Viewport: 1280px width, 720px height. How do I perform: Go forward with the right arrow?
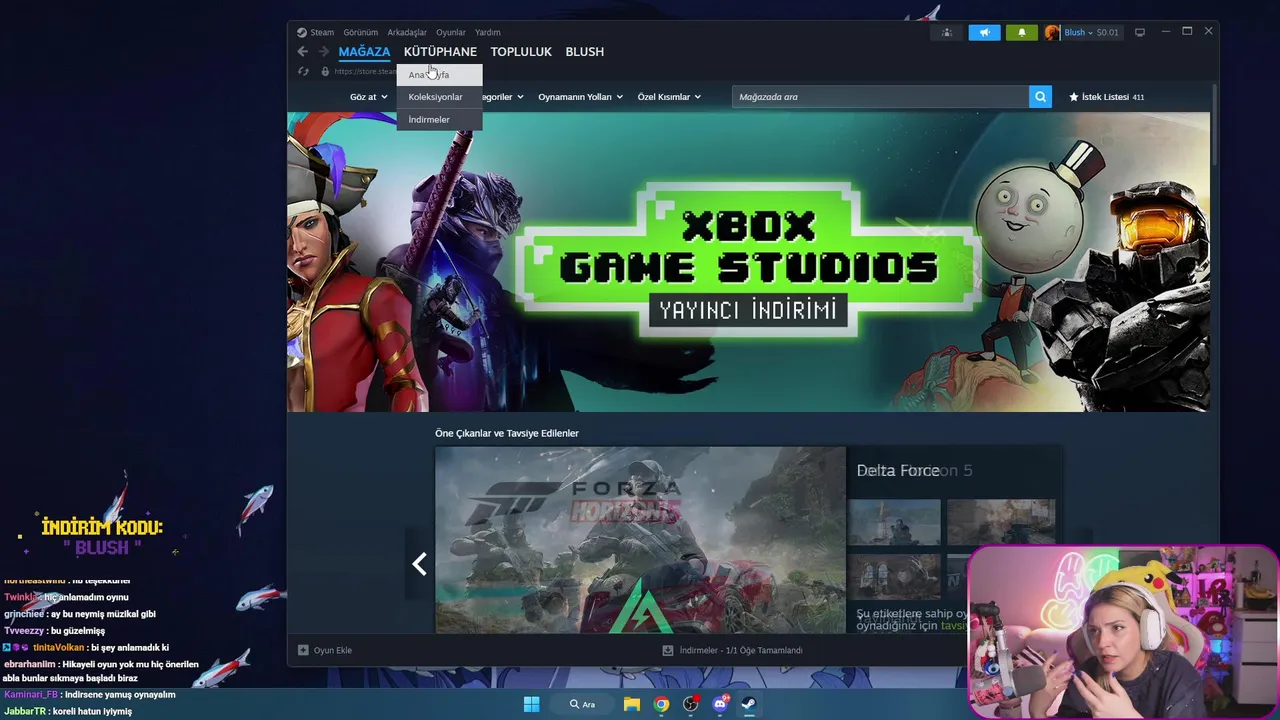[x=323, y=52]
